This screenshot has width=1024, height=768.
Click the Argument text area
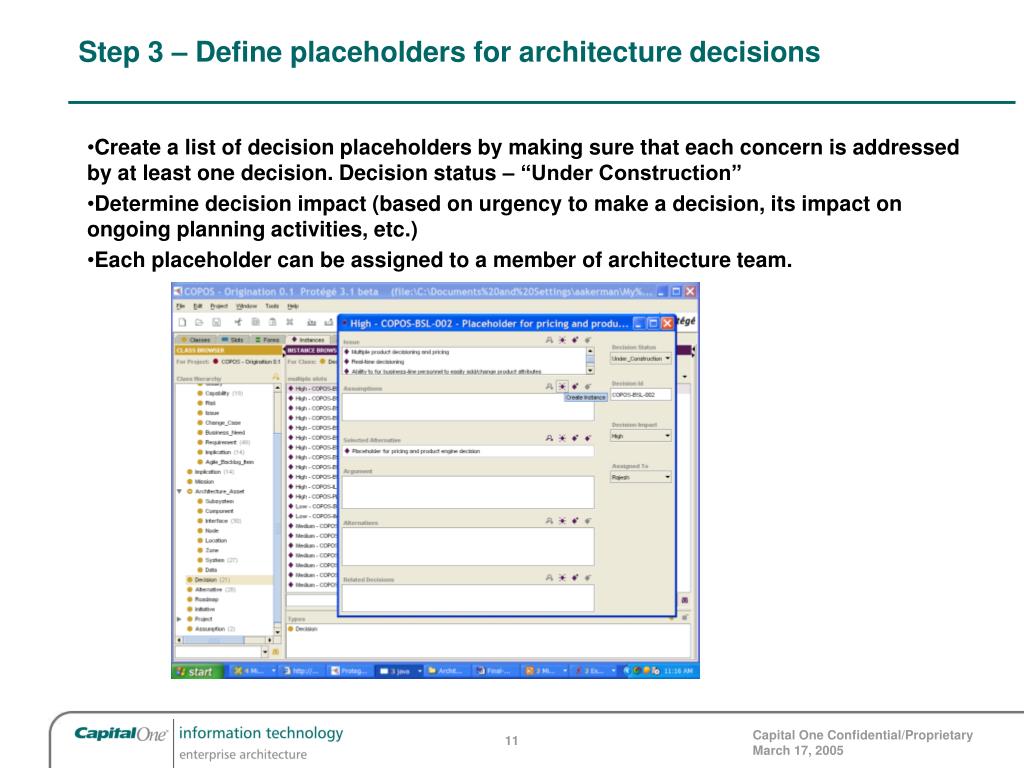pyautogui.click(x=468, y=492)
